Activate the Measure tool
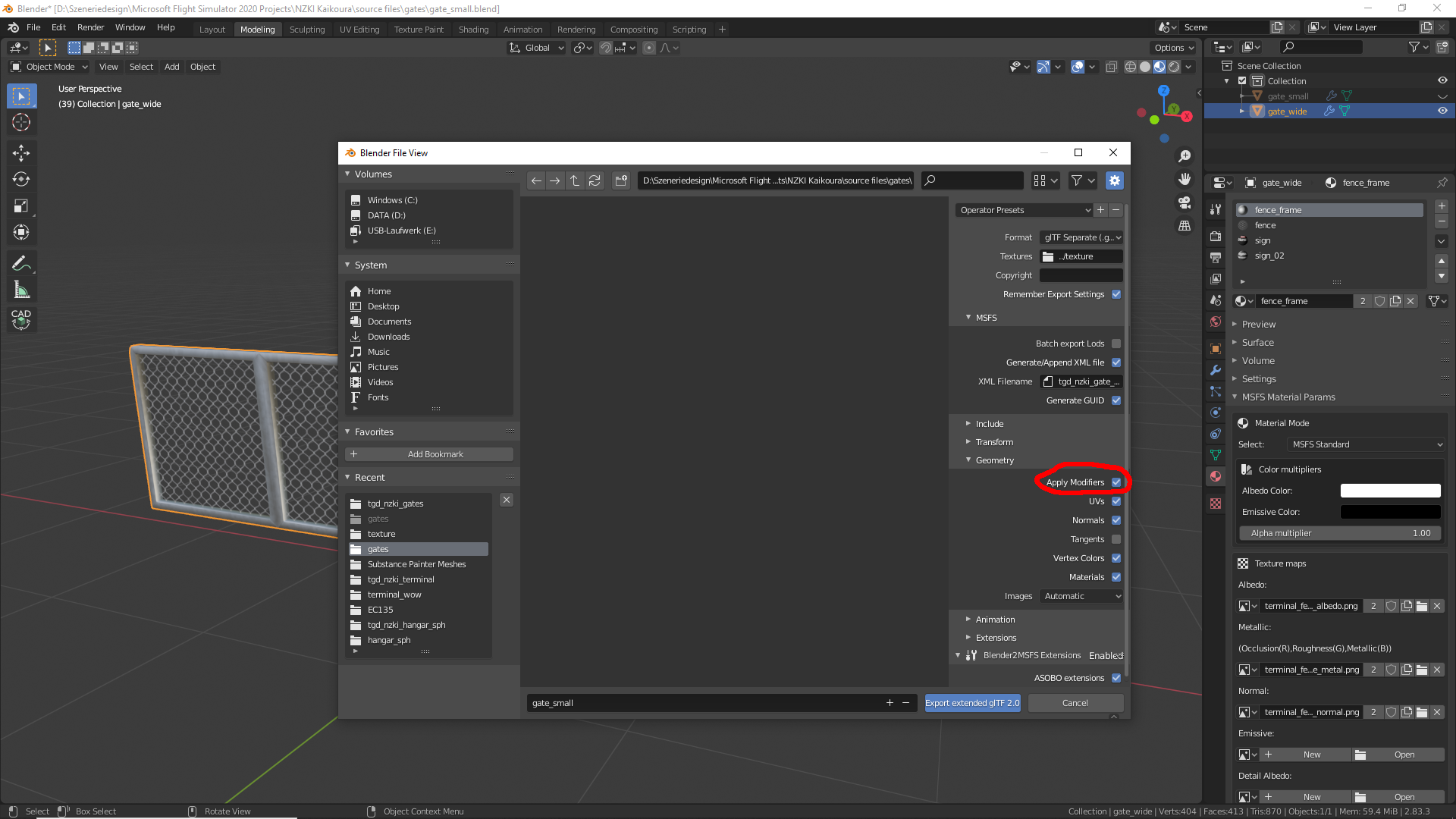The image size is (1456, 819). click(x=21, y=290)
